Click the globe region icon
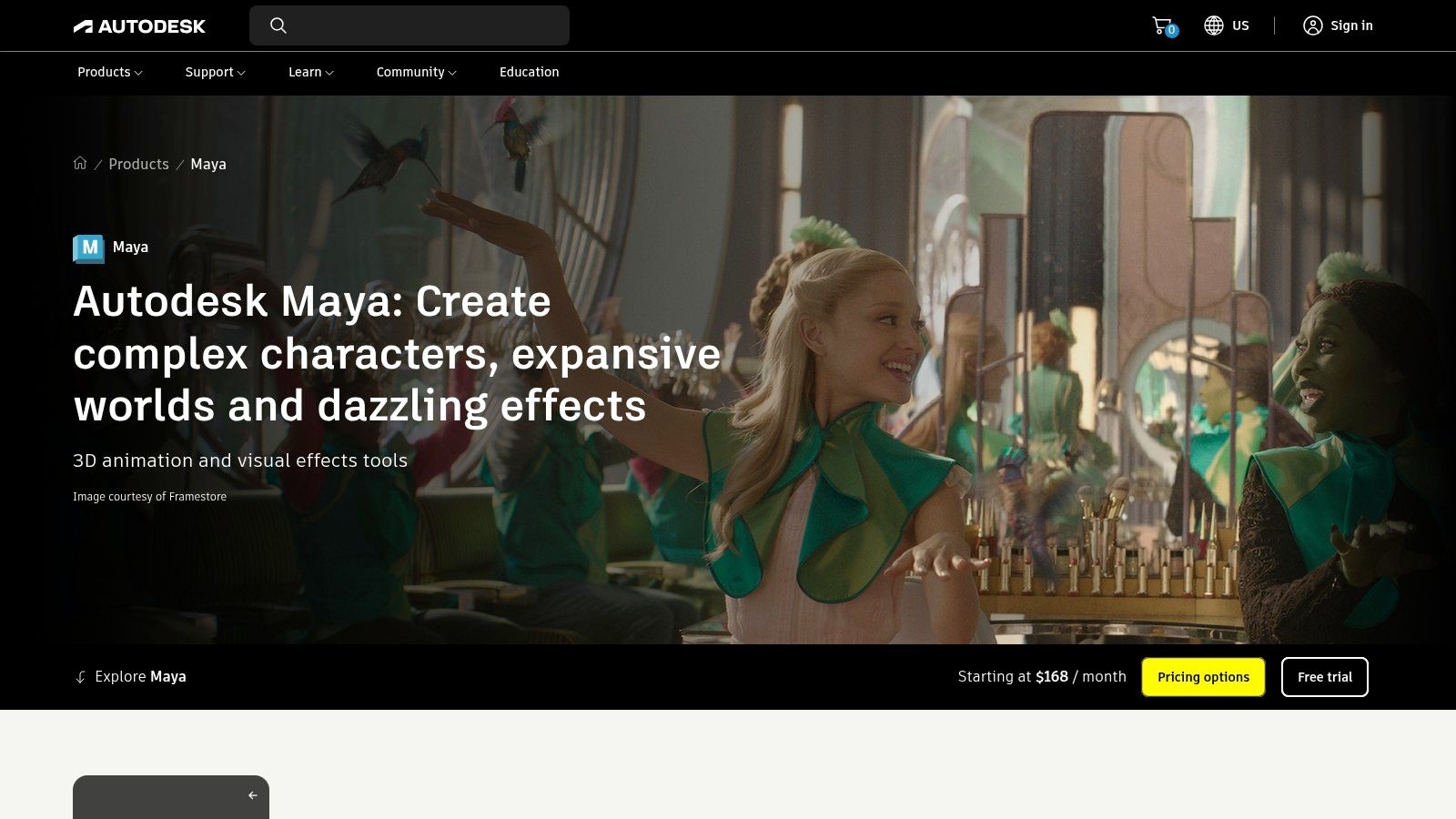The image size is (1456, 819). (1214, 25)
